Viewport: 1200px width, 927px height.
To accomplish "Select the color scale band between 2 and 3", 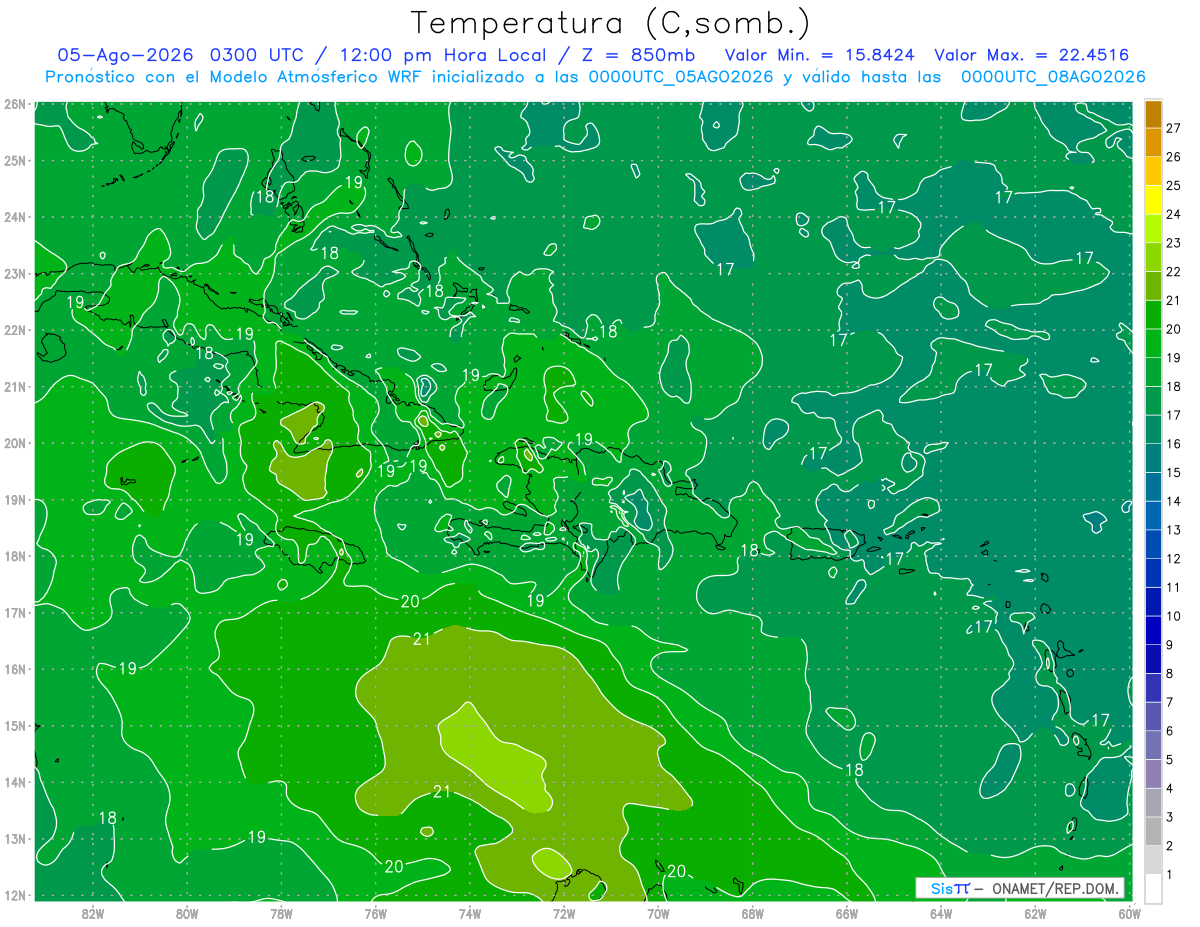I will (1153, 831).
